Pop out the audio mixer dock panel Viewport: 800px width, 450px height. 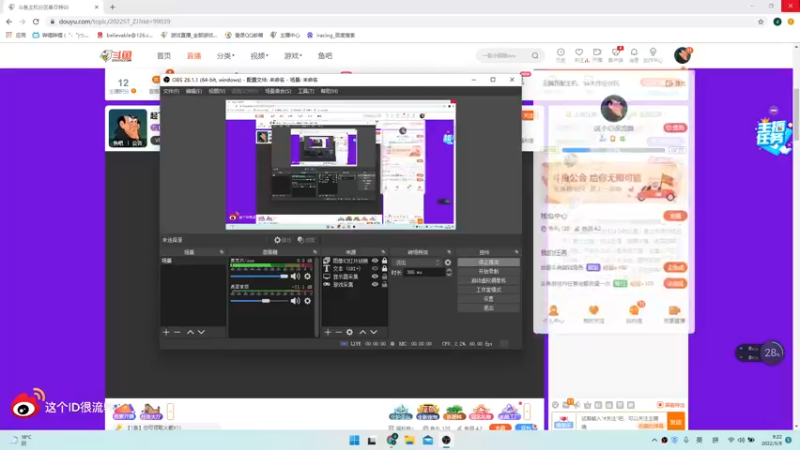click(x=315, y=252)
